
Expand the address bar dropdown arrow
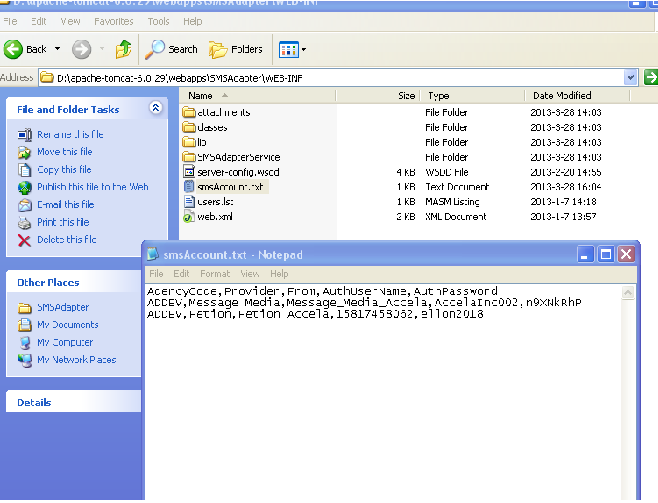pyautogui.click(x=630, y=77)
